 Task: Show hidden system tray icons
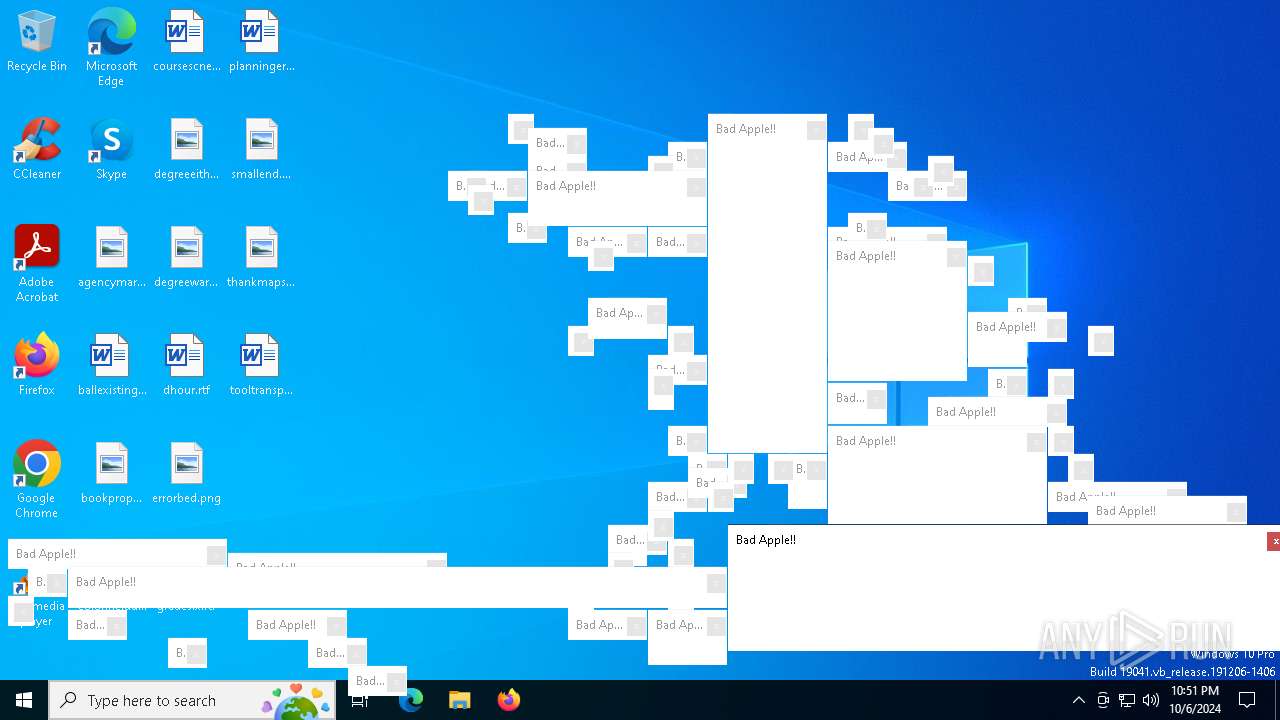tap(1078, 700)
